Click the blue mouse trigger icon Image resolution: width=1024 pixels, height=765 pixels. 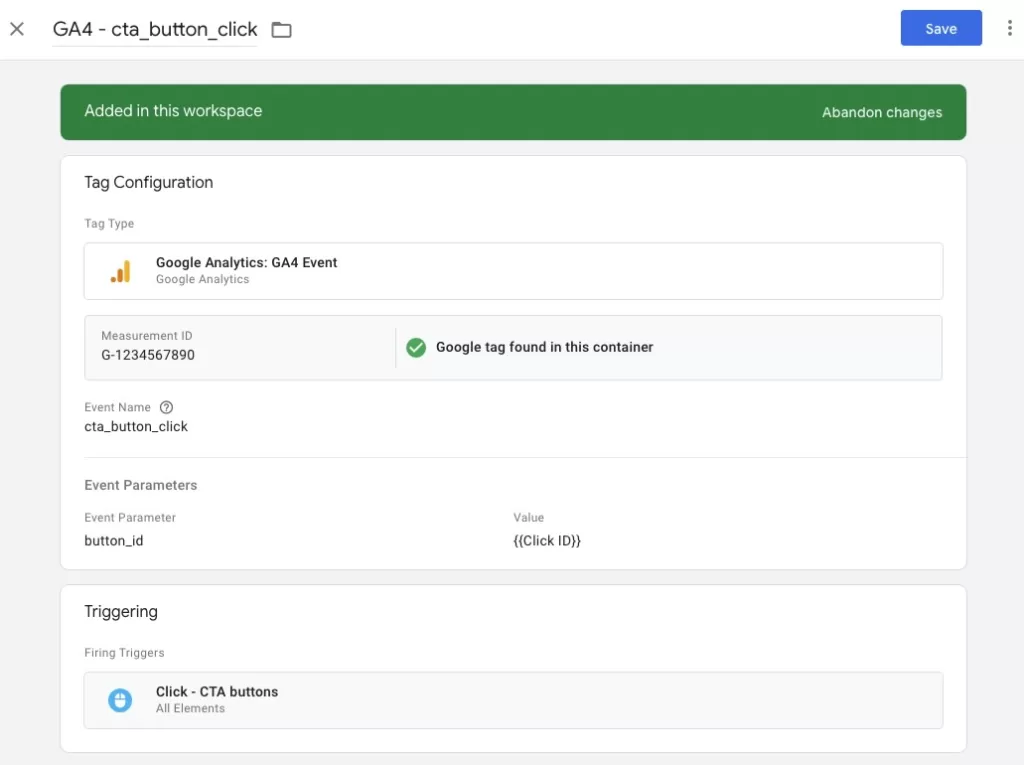(120, 700)
